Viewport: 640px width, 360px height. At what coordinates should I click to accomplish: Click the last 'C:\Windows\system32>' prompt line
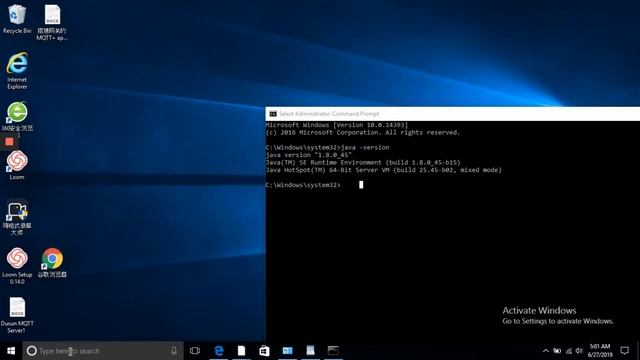(x=303, y=185)
